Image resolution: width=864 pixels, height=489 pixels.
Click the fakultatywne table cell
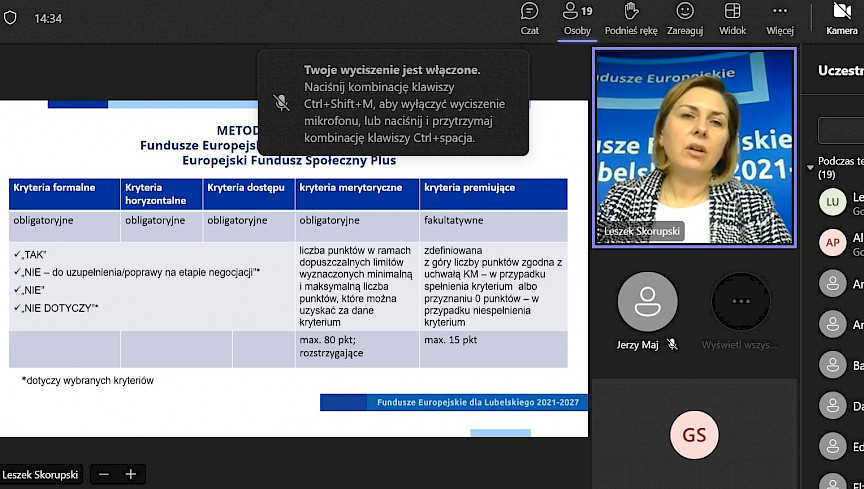493,226
